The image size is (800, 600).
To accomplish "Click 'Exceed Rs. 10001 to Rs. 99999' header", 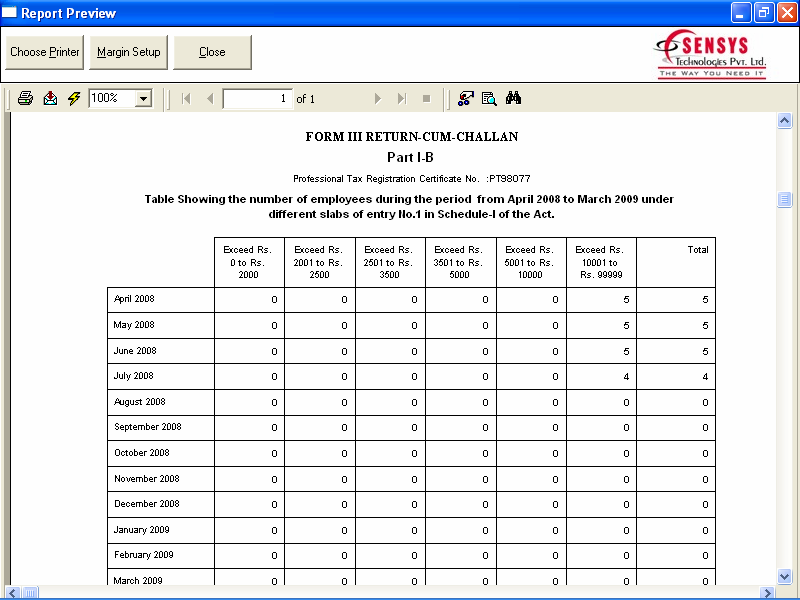I will pyautogui.click(x=600, y=262).
